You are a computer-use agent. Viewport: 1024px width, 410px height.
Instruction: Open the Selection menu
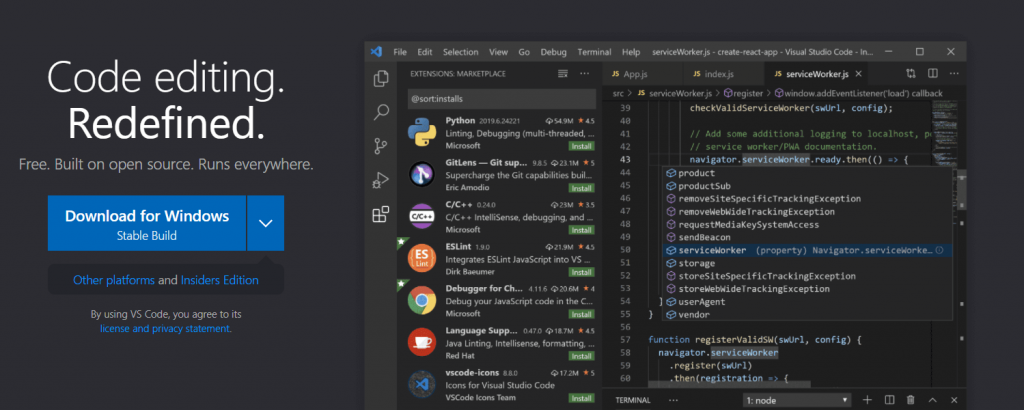[x=460, y=52]
